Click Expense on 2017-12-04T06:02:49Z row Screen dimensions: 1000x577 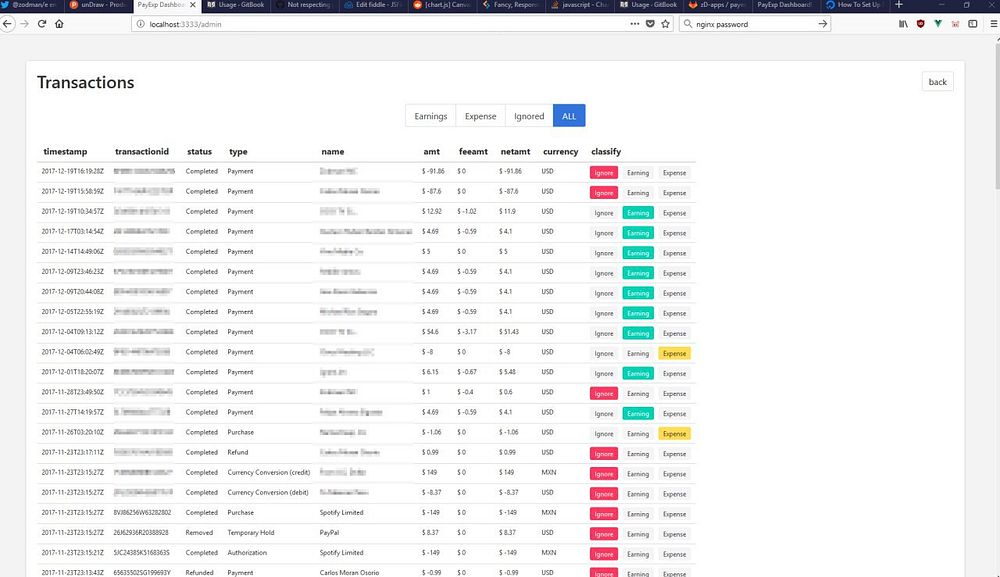click(x=674, y=353)
